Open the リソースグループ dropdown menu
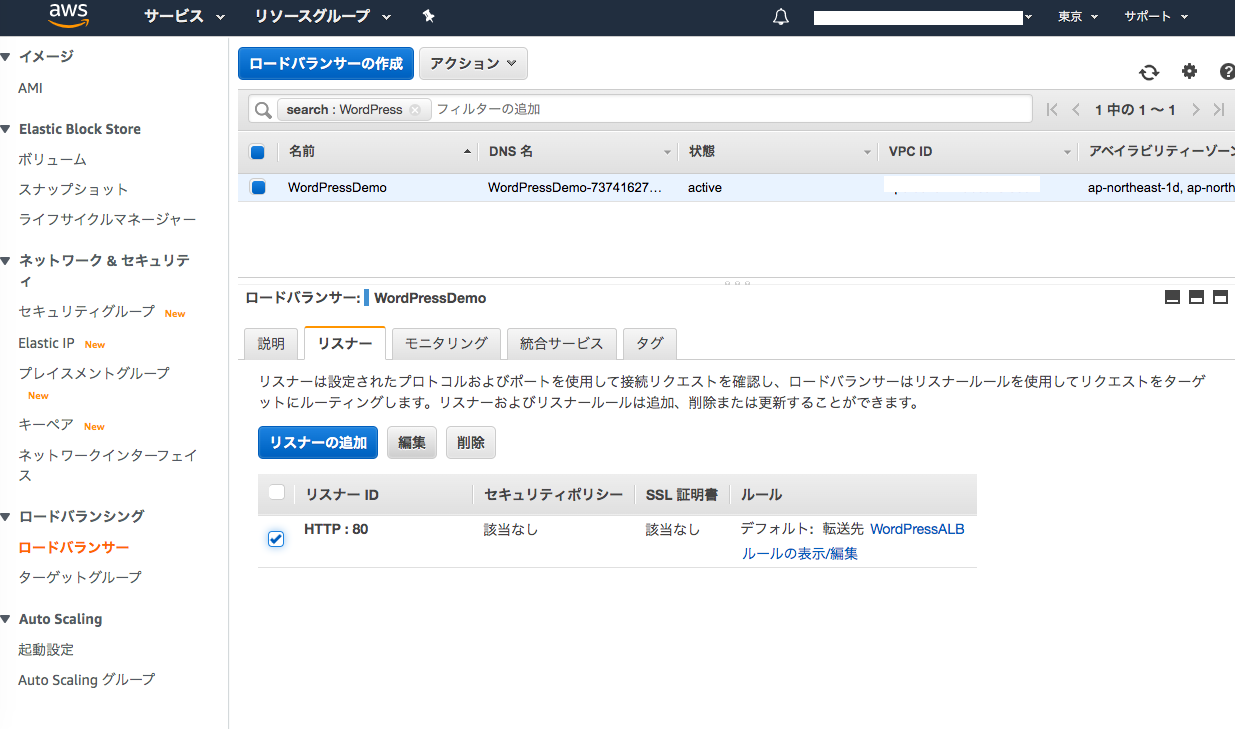The image size is (1235, 729). point(322,16)
